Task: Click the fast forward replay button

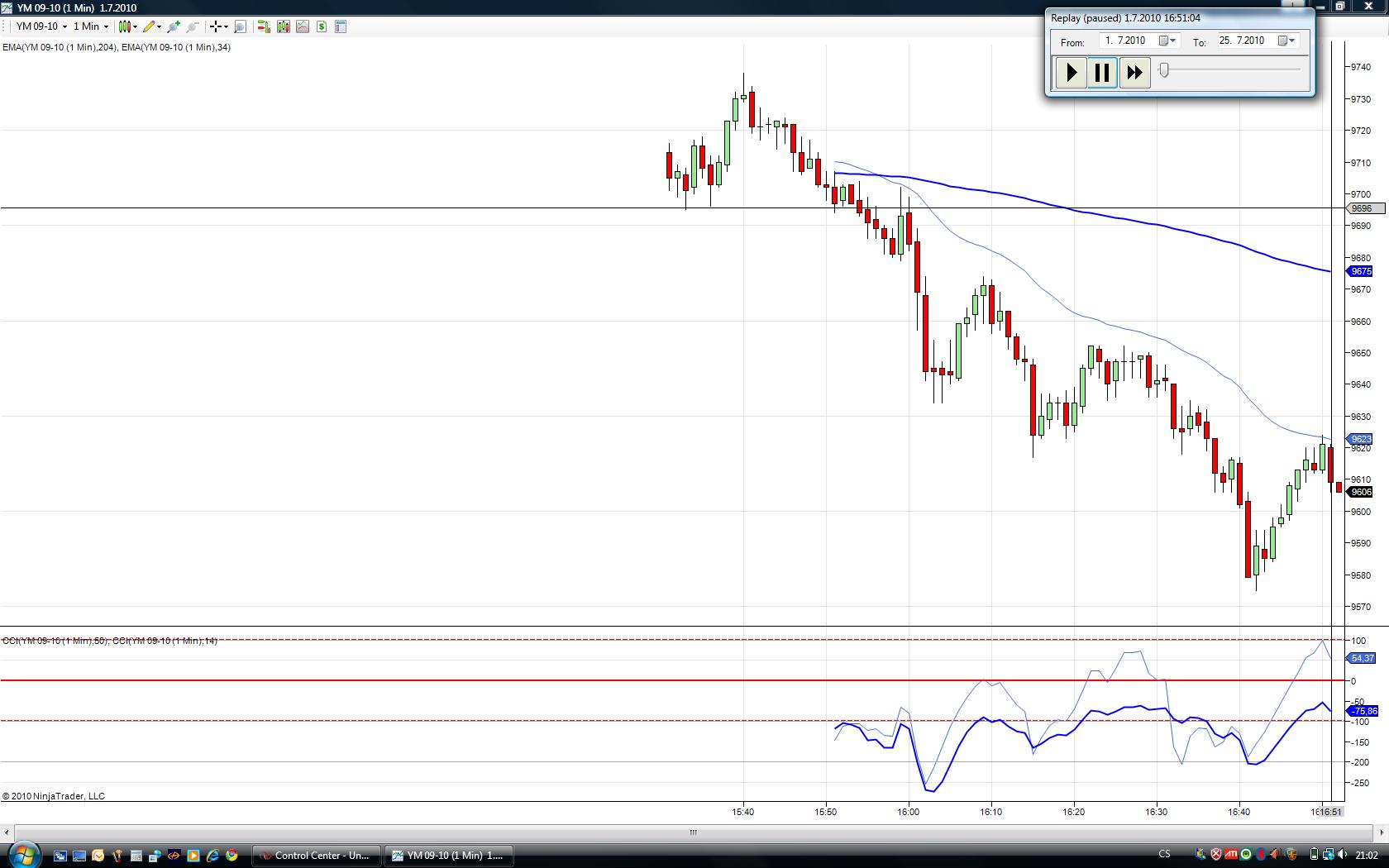Action: pyautogui.click(x=1134, y=73)
